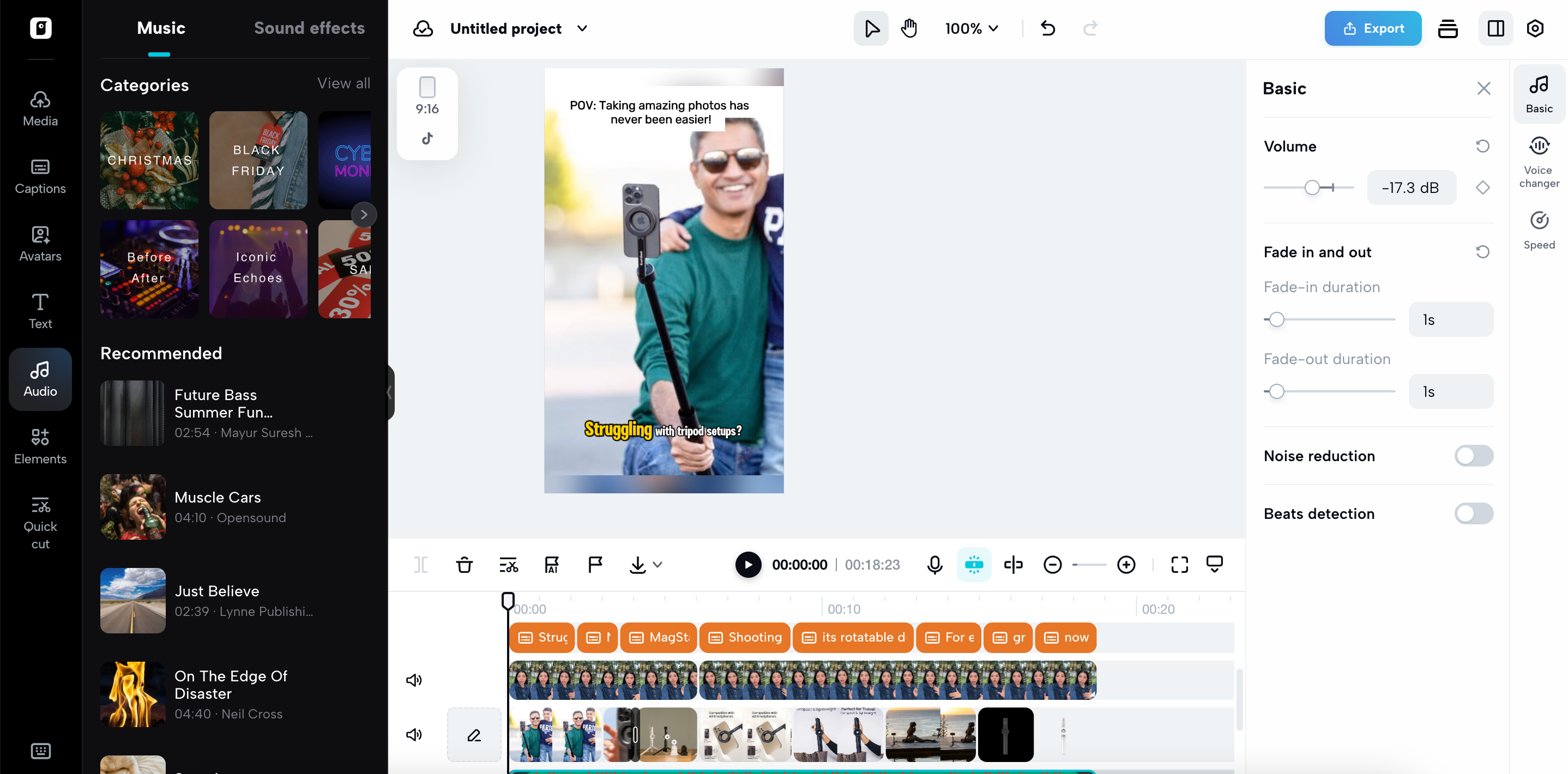The width and height of the screenshot is (1568, 774).
Task: Select the hand pan tool
Action: [x=909, y=28]
